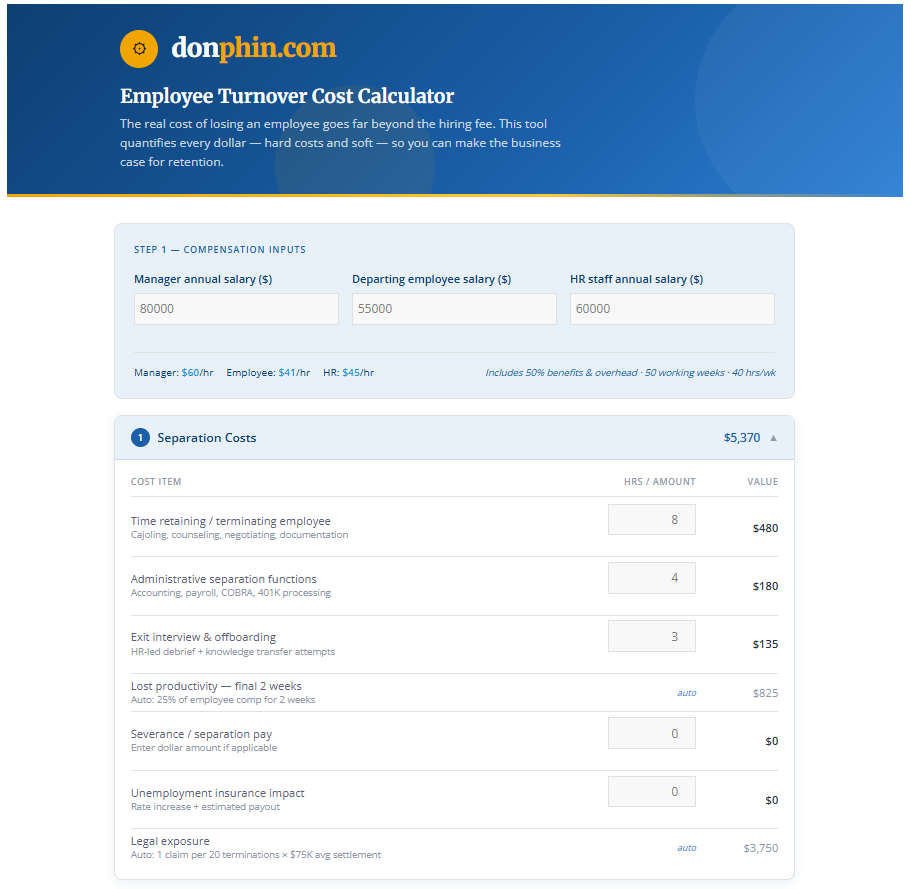The width and height of the screenshot is (913, 889).
Task: Edit hours for time retaining/terminating employee
Action: click(651, 520)
